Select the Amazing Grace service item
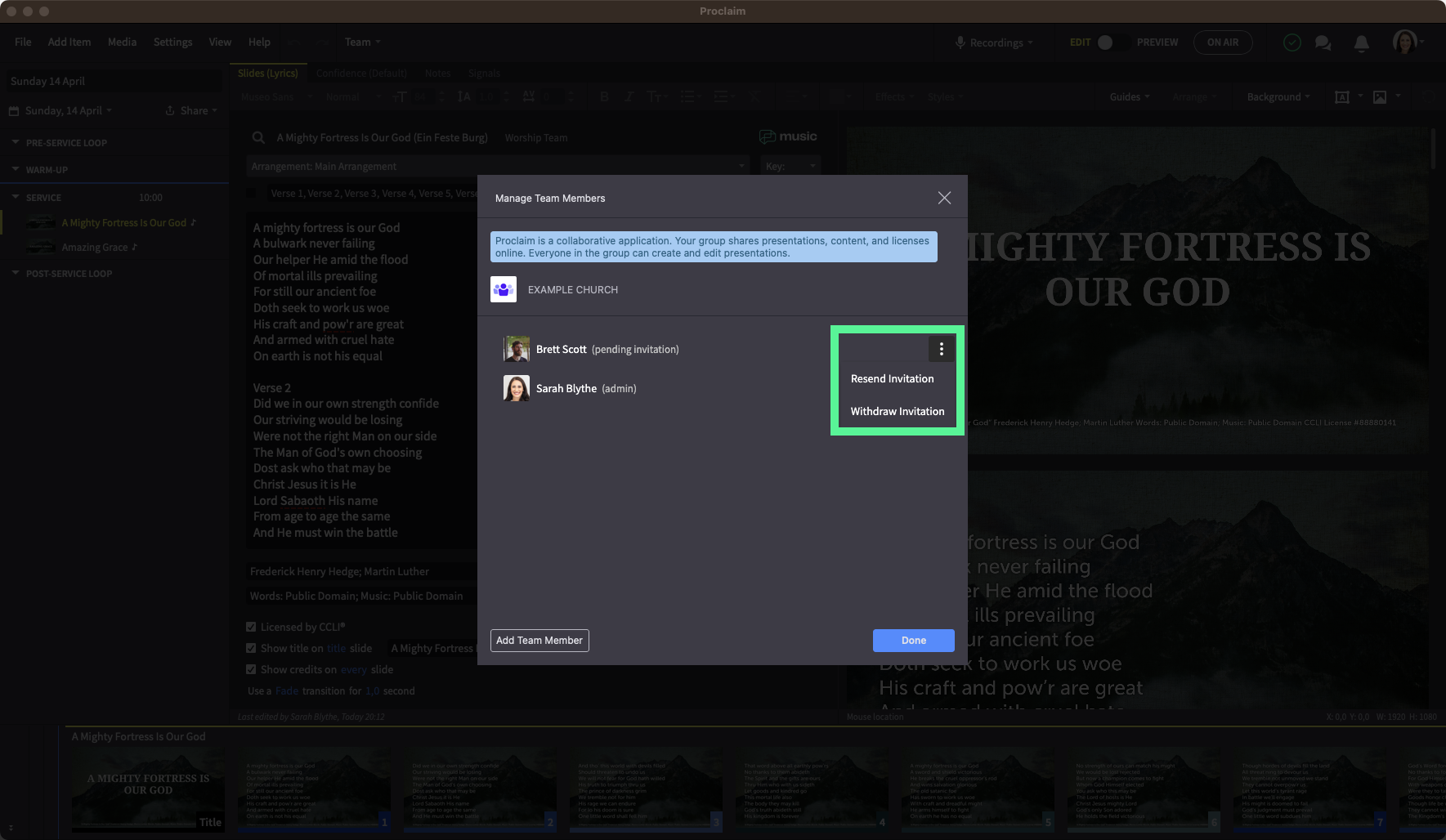The image size is (1446, 840). click(95, 247)
